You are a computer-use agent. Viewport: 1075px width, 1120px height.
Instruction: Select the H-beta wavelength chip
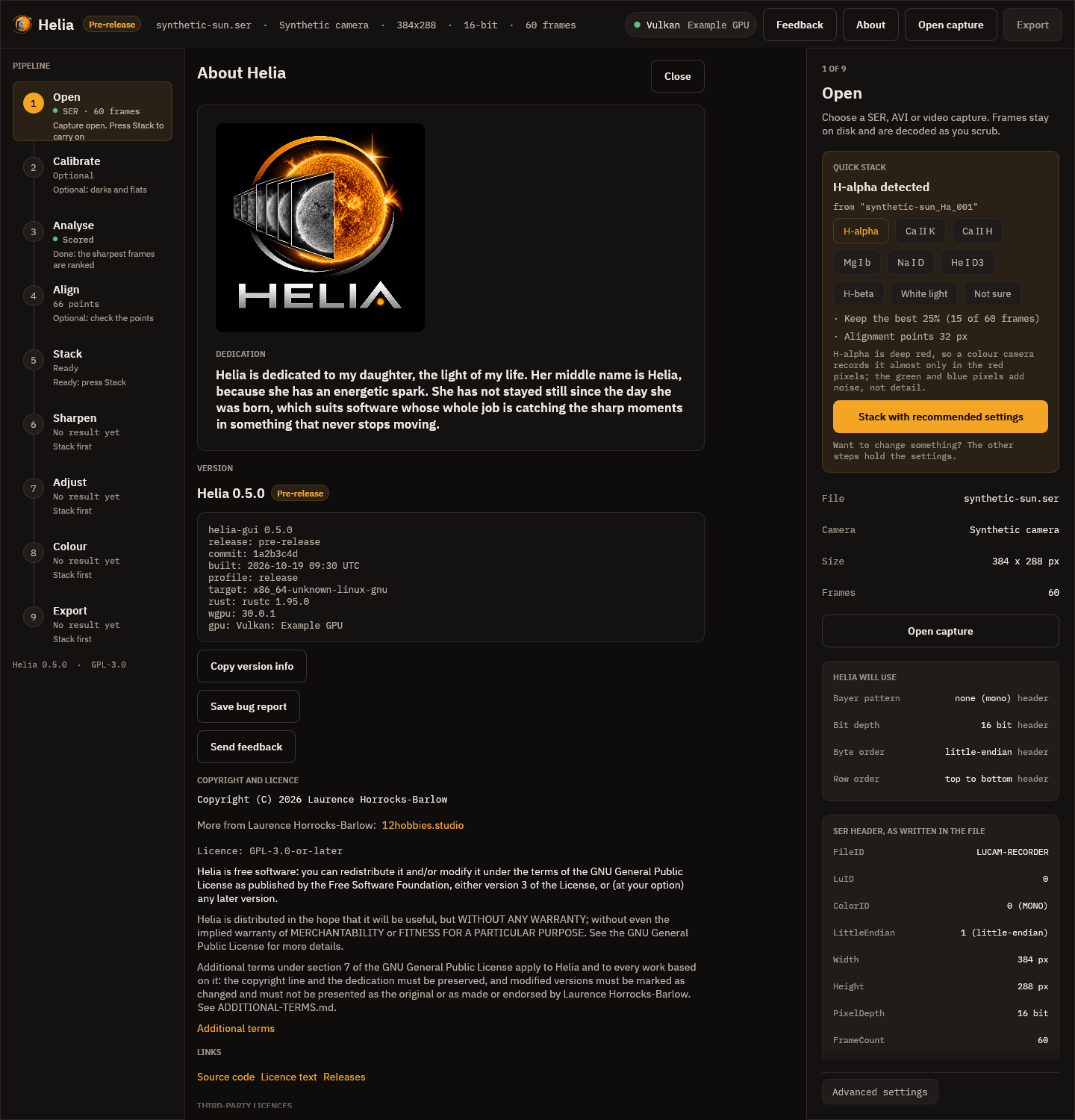[x=859, y=294]
